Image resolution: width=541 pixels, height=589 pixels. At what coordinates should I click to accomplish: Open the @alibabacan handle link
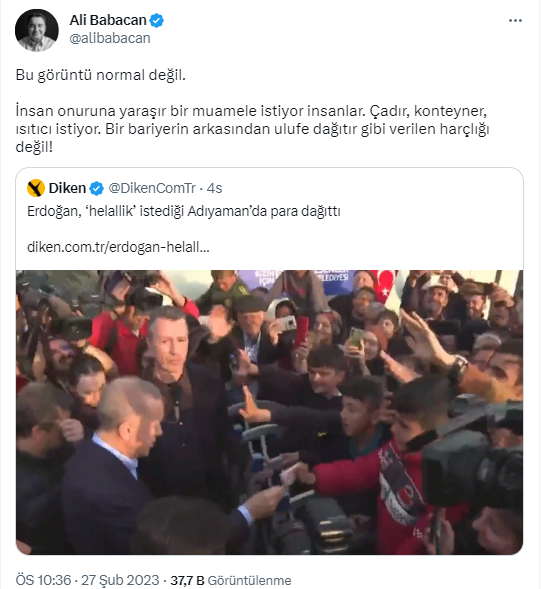tap(110, 38)
